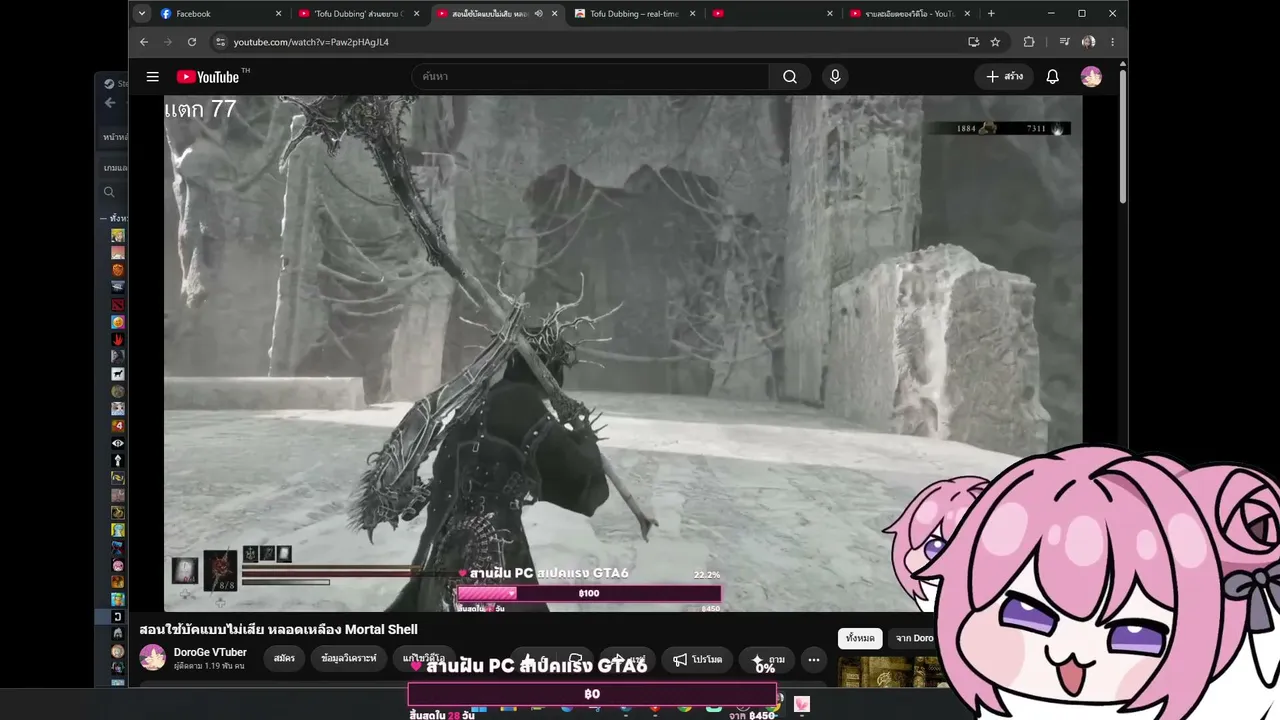
Task: Go back with the browser back arrow
Action: click(x=144, y=42)
